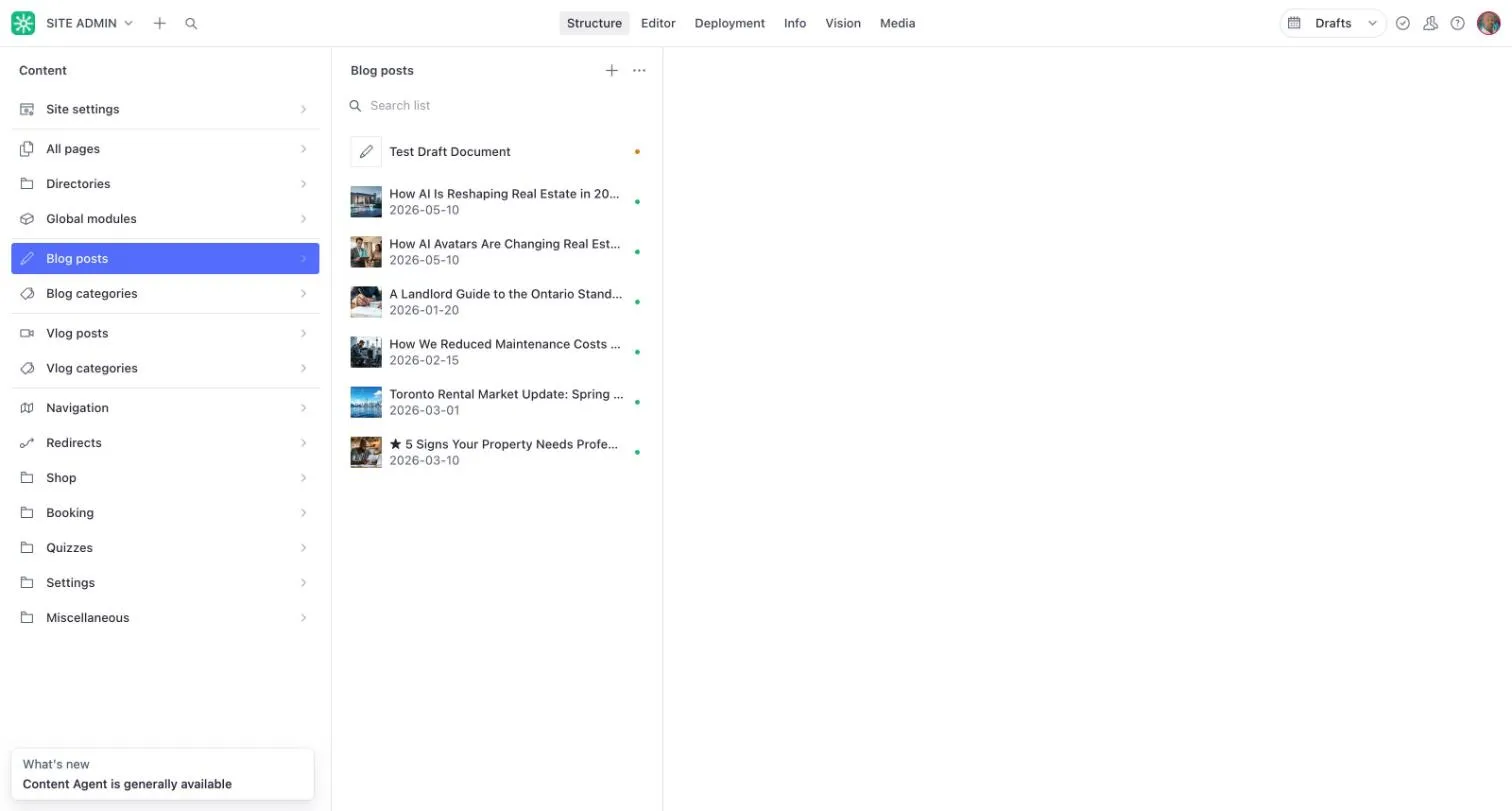
Task: Click the Navigation map icon
Action: [27, 408]
